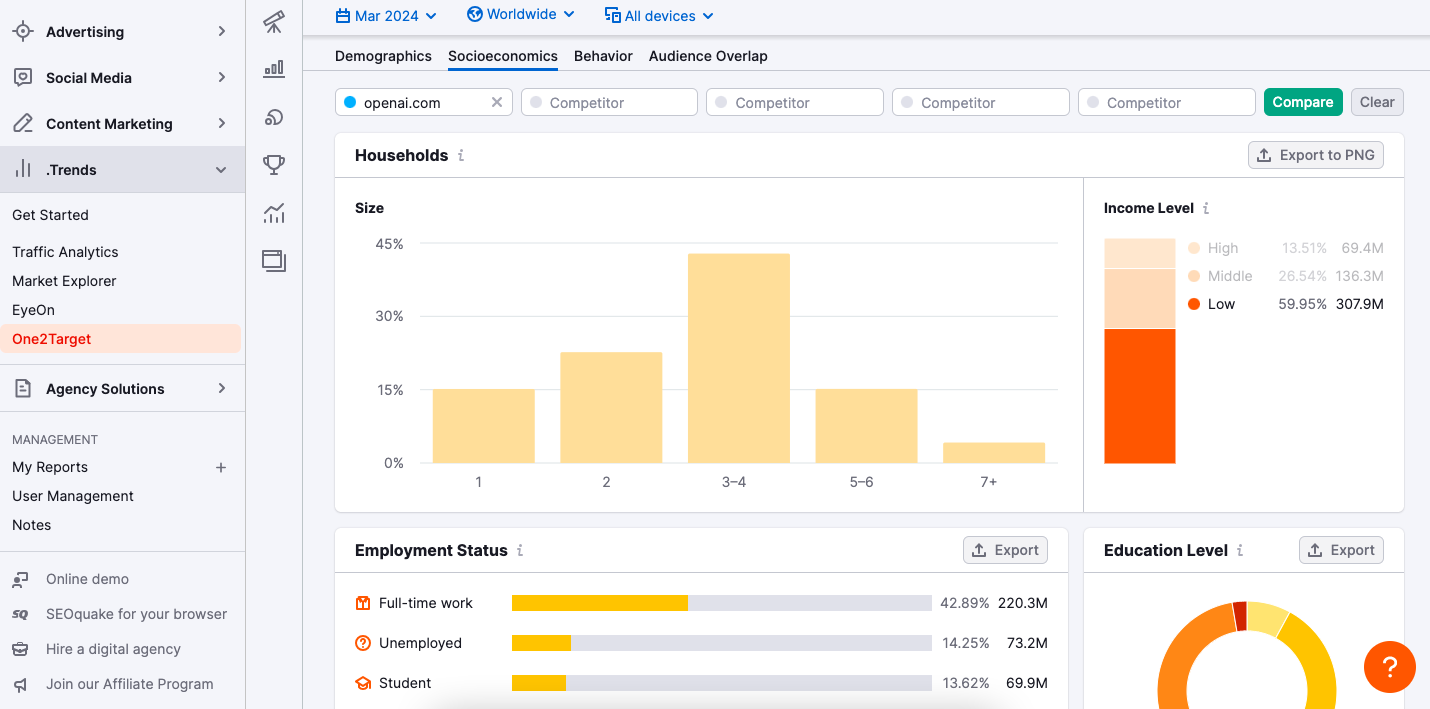
Task: Switch to the Demographics tab
Action: point(383,56)
